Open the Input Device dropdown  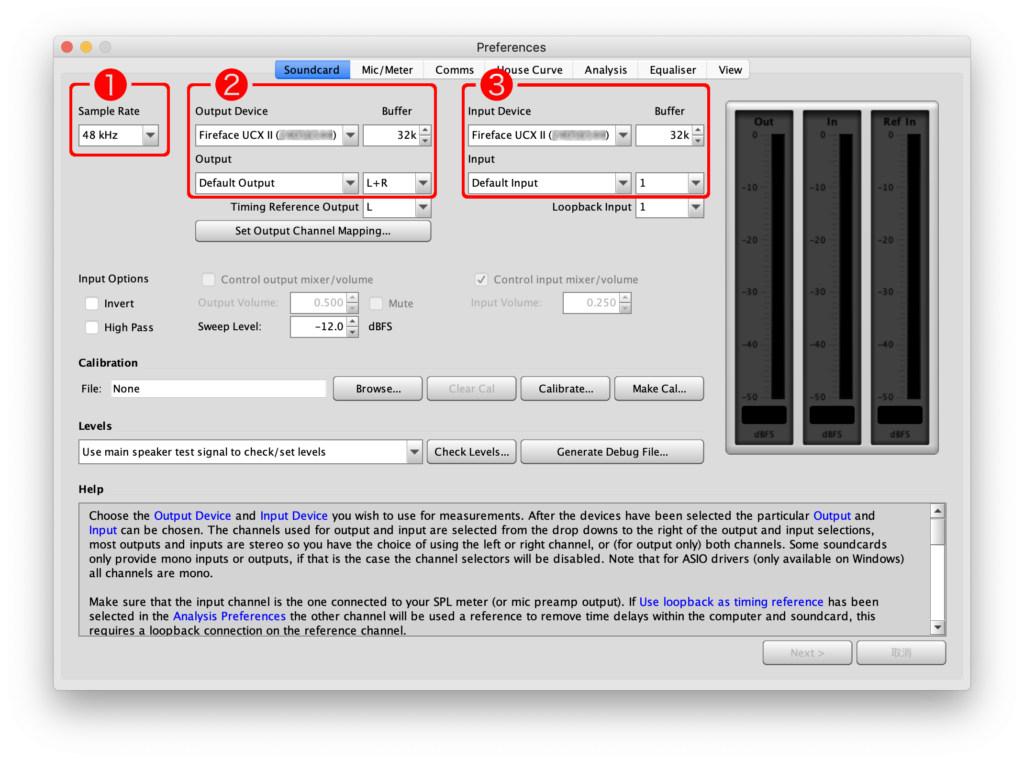tap(549, 135)
